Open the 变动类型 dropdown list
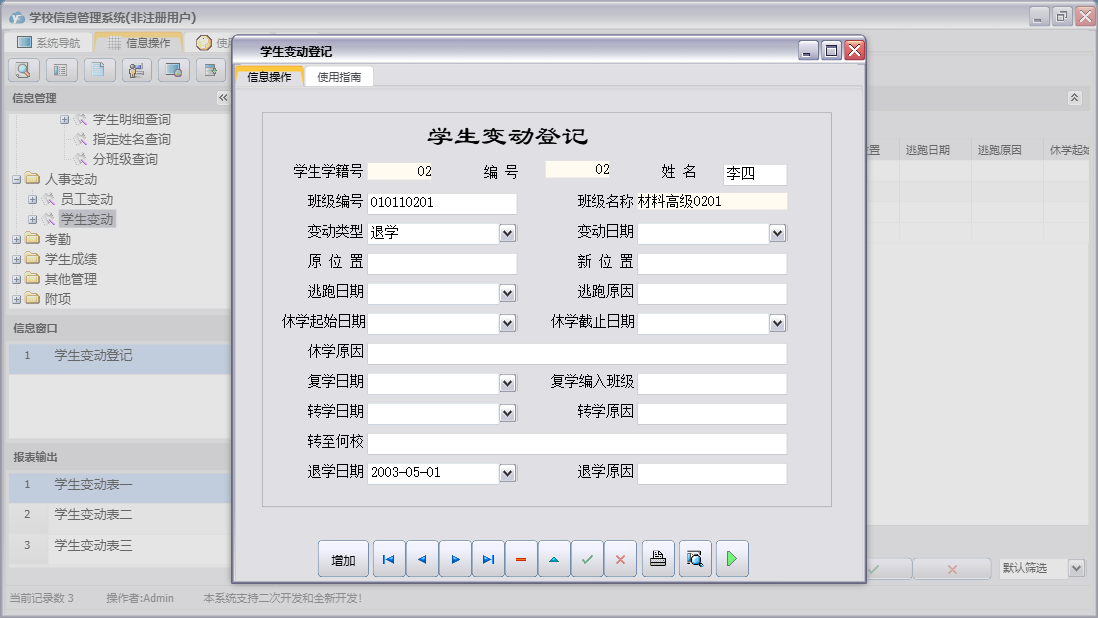Screen dimensions: 1098x618 pos(508,233)
